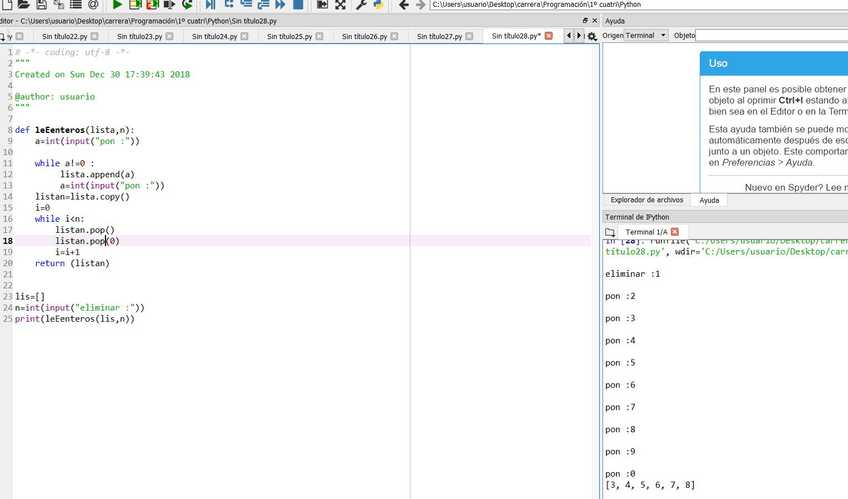848x499 pixels.
Task: Close the Sin título28.py tab
Action: click(548, 36)
